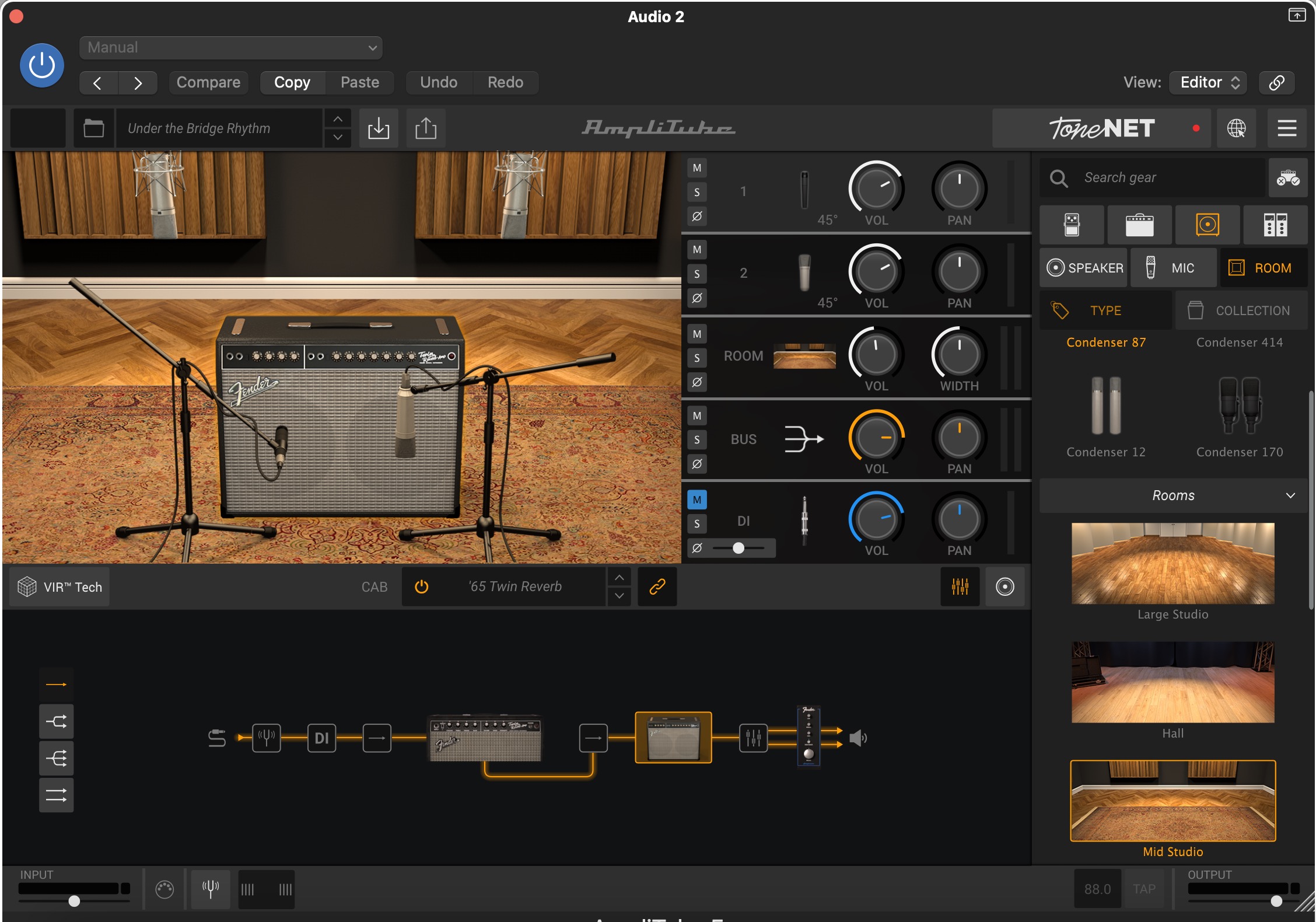Open the Manual preset dropdown

[231, 48]
